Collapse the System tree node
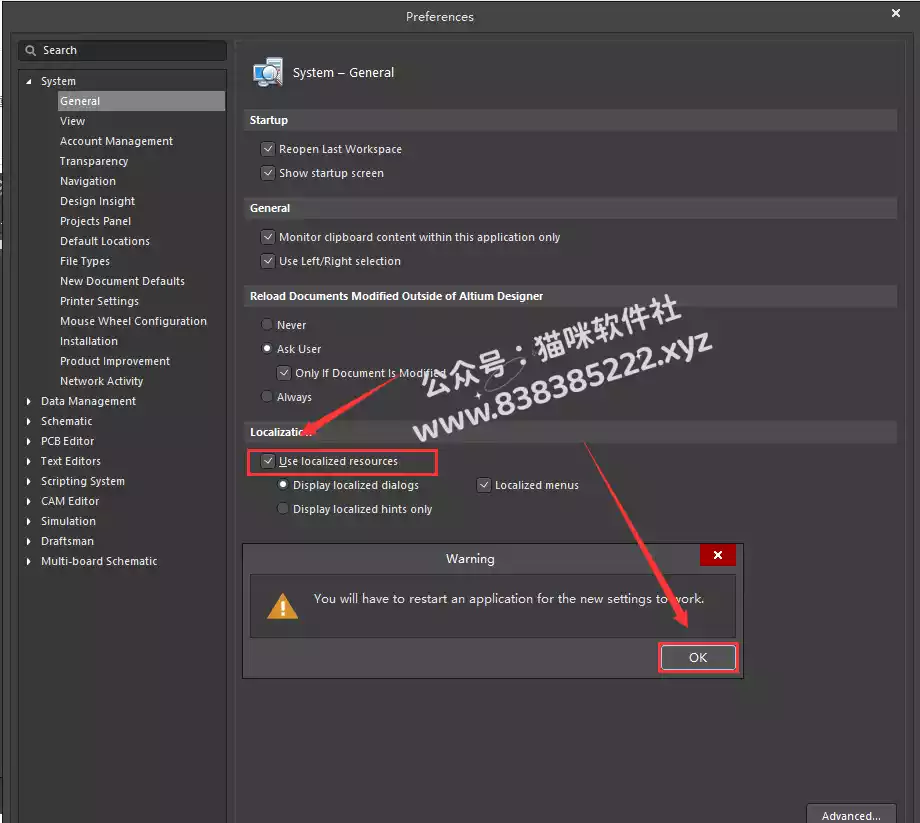This screenshot has width=920, height=823. [x=29, y=82]
